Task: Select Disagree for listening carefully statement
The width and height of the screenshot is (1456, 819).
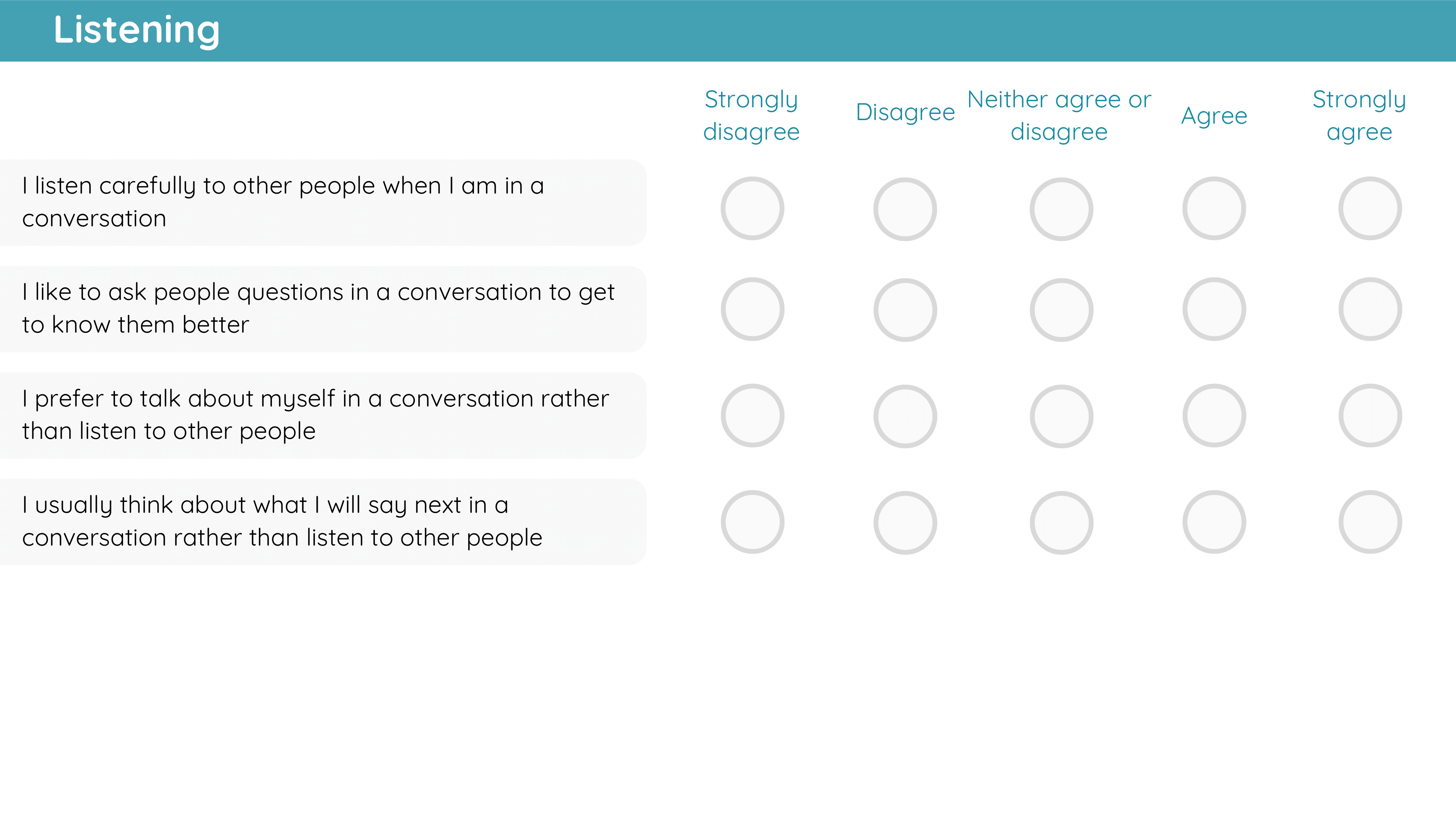Action: [x=905, y=209]
